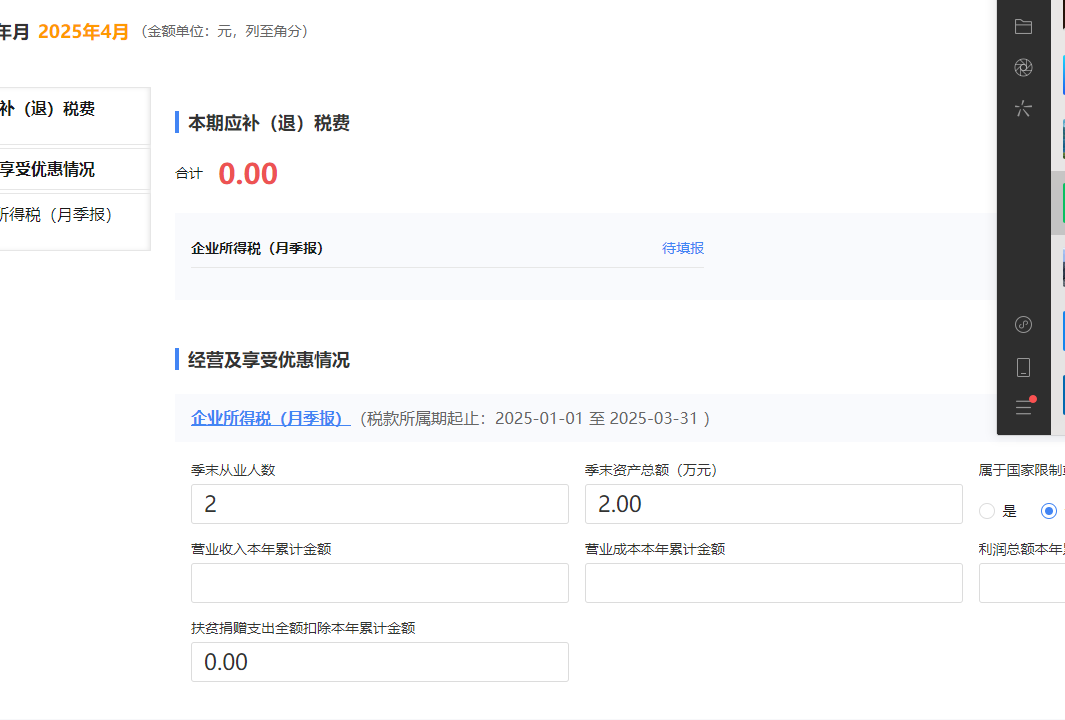The image size is (1065, 720).
Task: Click the mobile phone icon in sidebar
Action: coord(1023,367)
